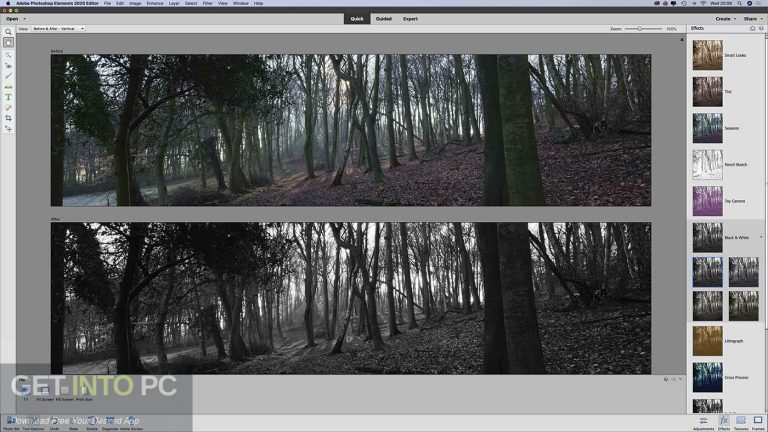Select the Crop tool

coord(8,118)
